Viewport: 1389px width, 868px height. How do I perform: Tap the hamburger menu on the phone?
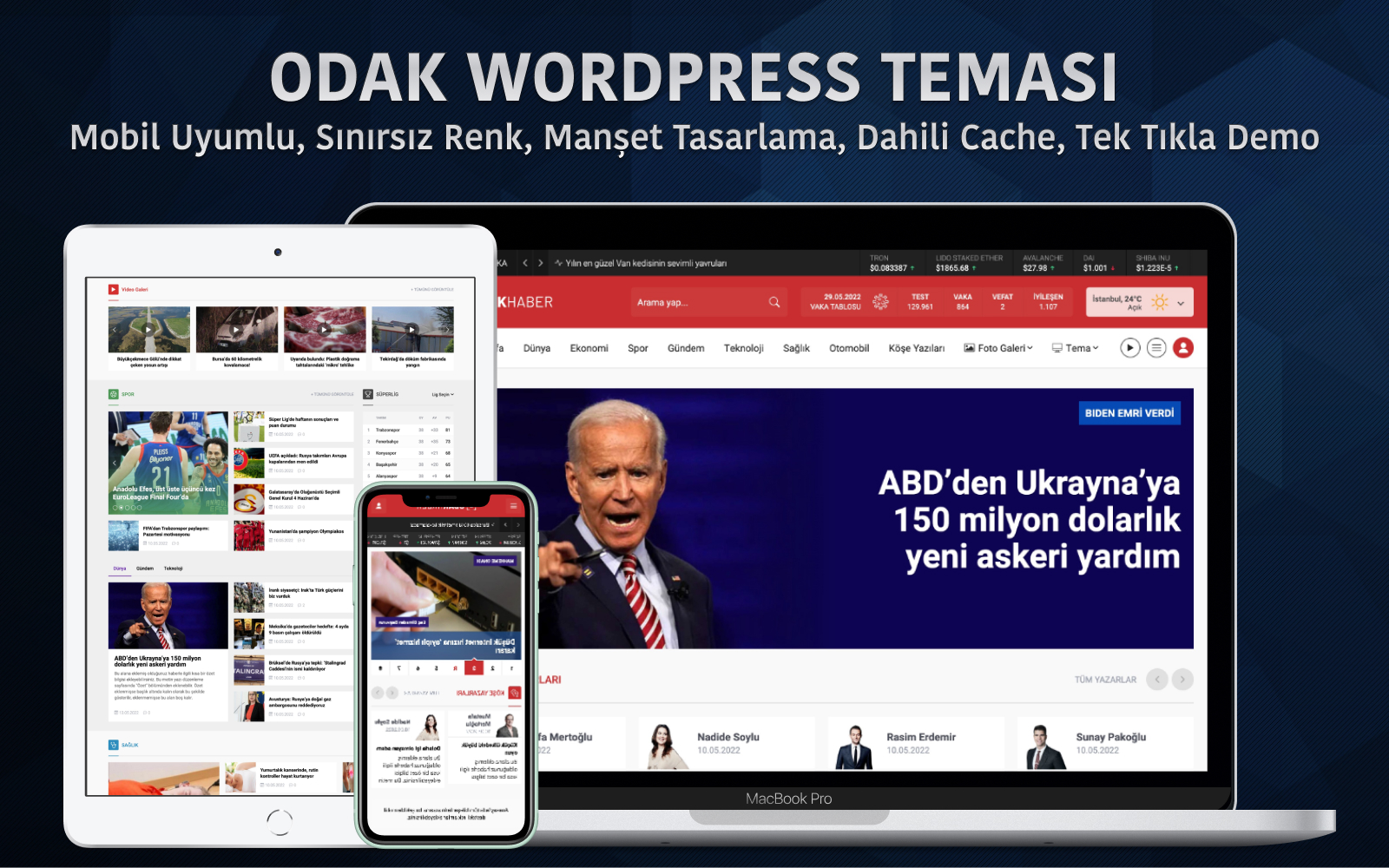pos(513,506)
